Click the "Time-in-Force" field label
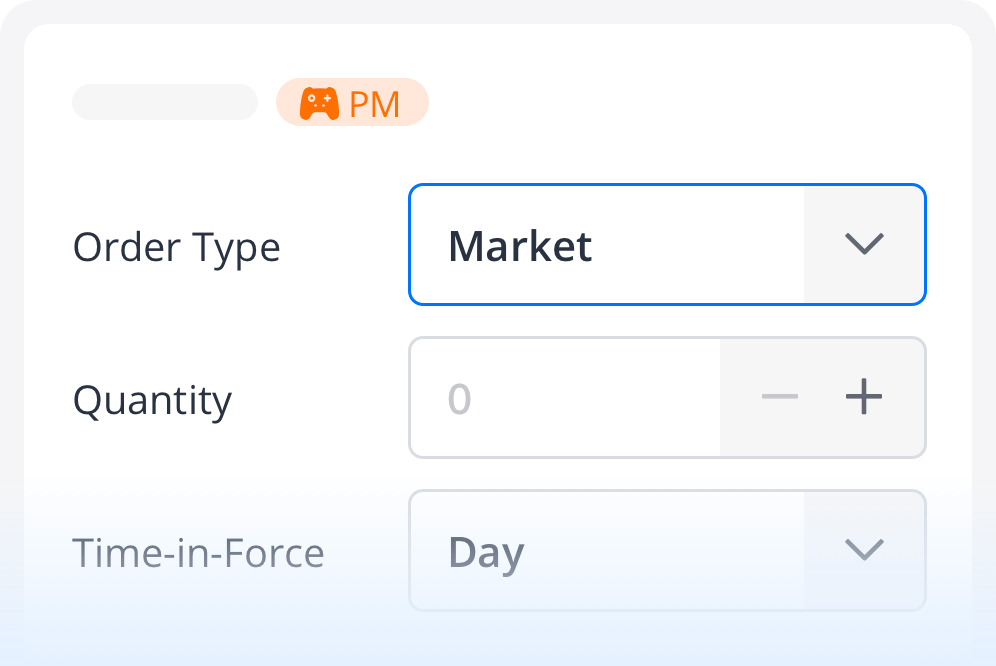996x666 pixels. (198, 553)
